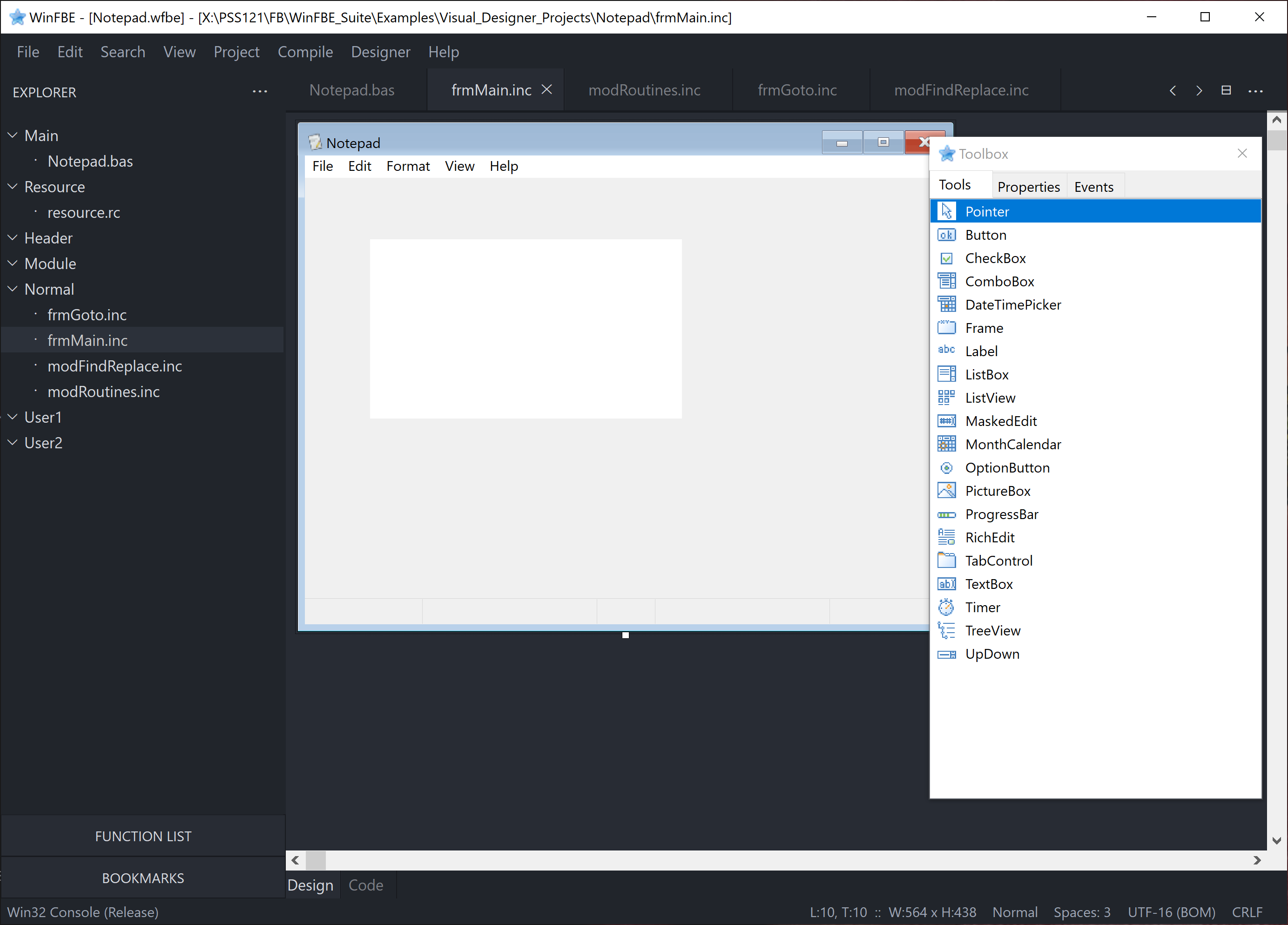Click the PictureBox tool icon
The image size is (1288, 925).
[946, 491]
